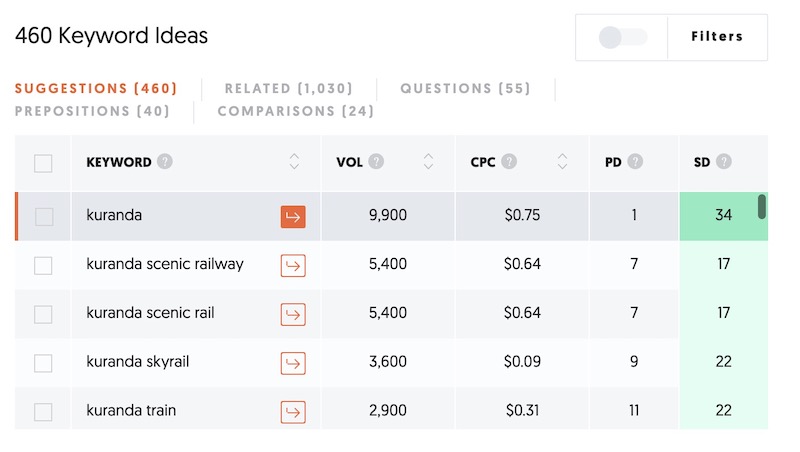
Task: Show the KEYWORD column help tooltip
Action: point(165,162)
